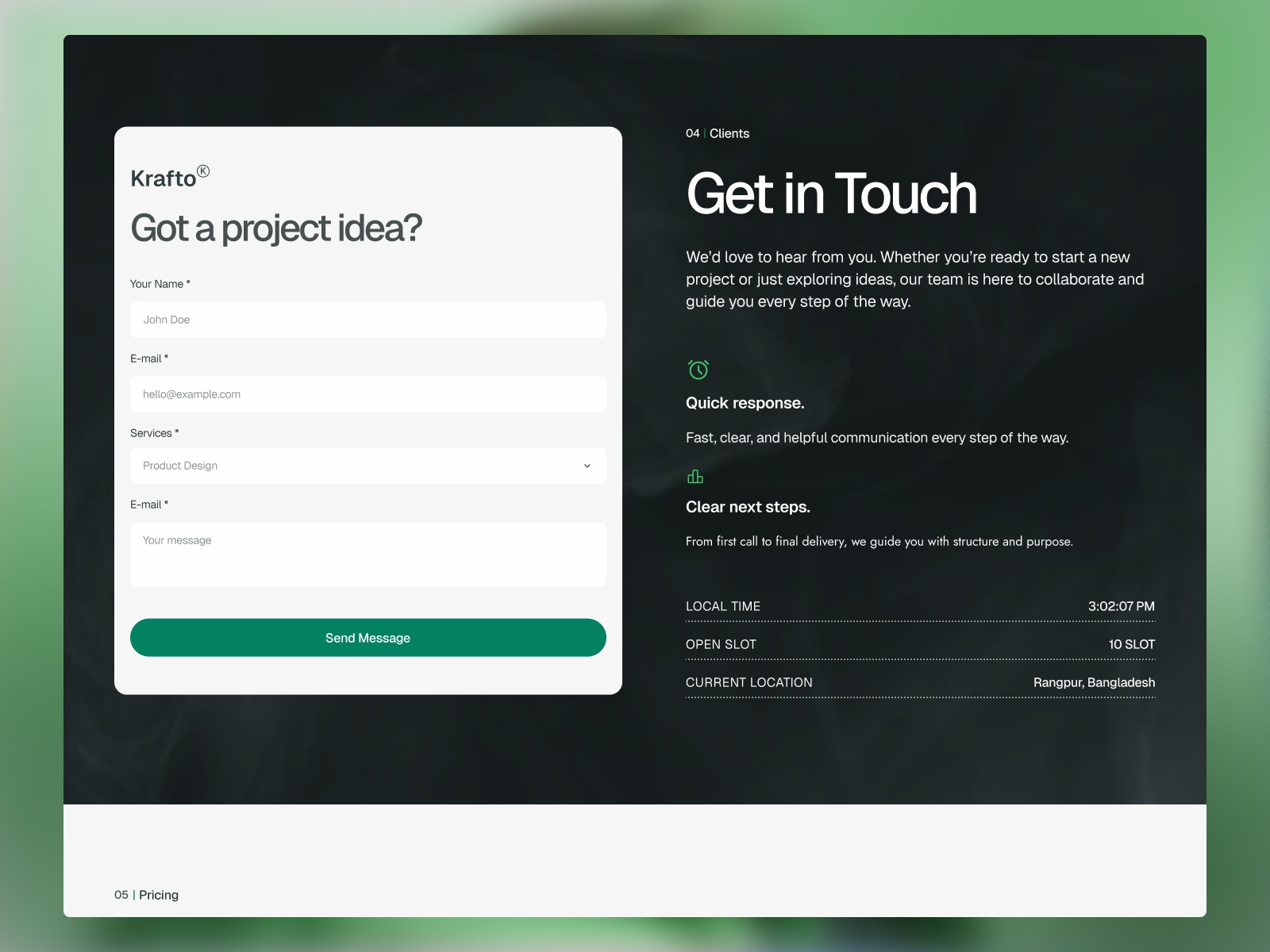Click the hello@example.com email field
Screen dimensions: 1270x952
point(368,393)
